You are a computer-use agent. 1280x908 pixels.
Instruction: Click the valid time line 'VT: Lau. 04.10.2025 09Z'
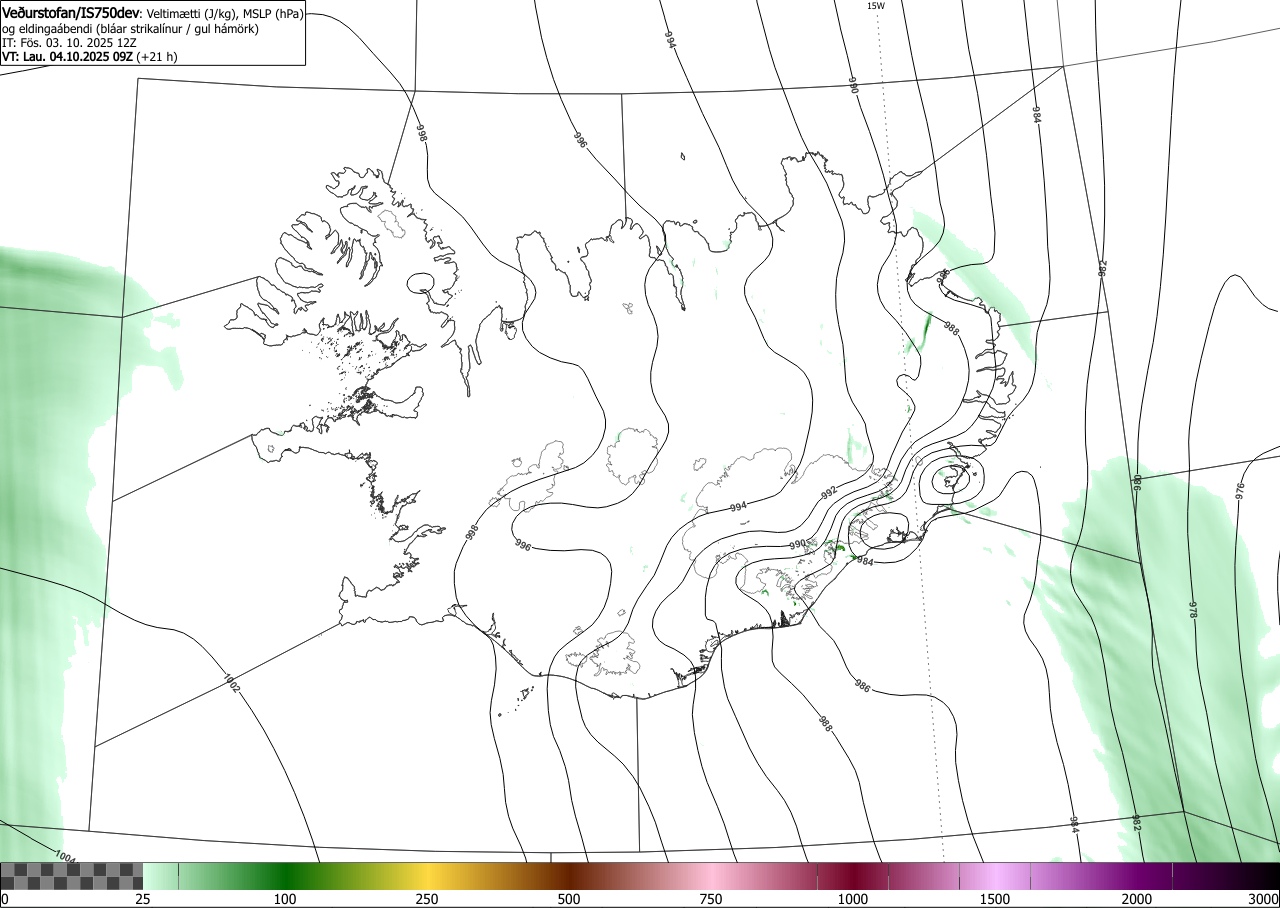pos(68,57)
